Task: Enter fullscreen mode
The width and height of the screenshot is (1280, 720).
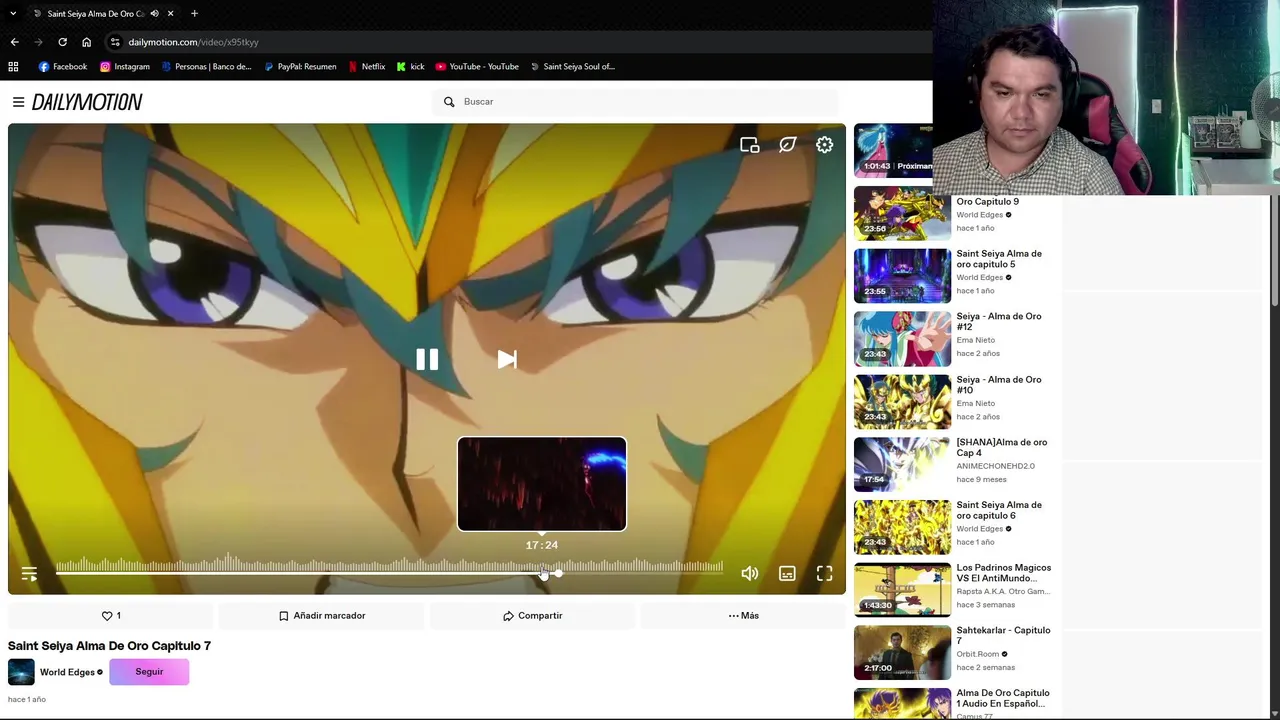Action: click(x=824, y=573)
